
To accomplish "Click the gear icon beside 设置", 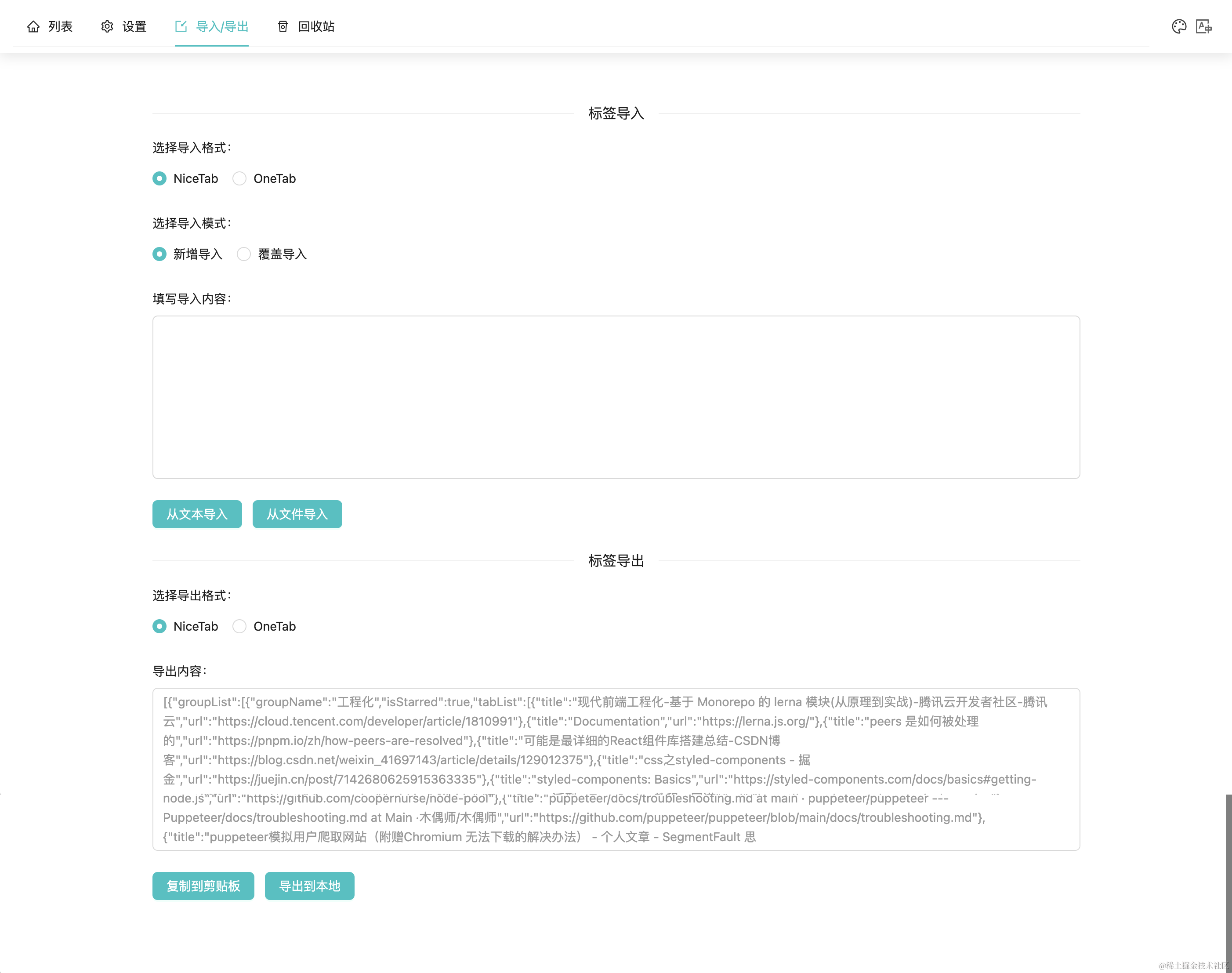I will [x=107, y=27].
